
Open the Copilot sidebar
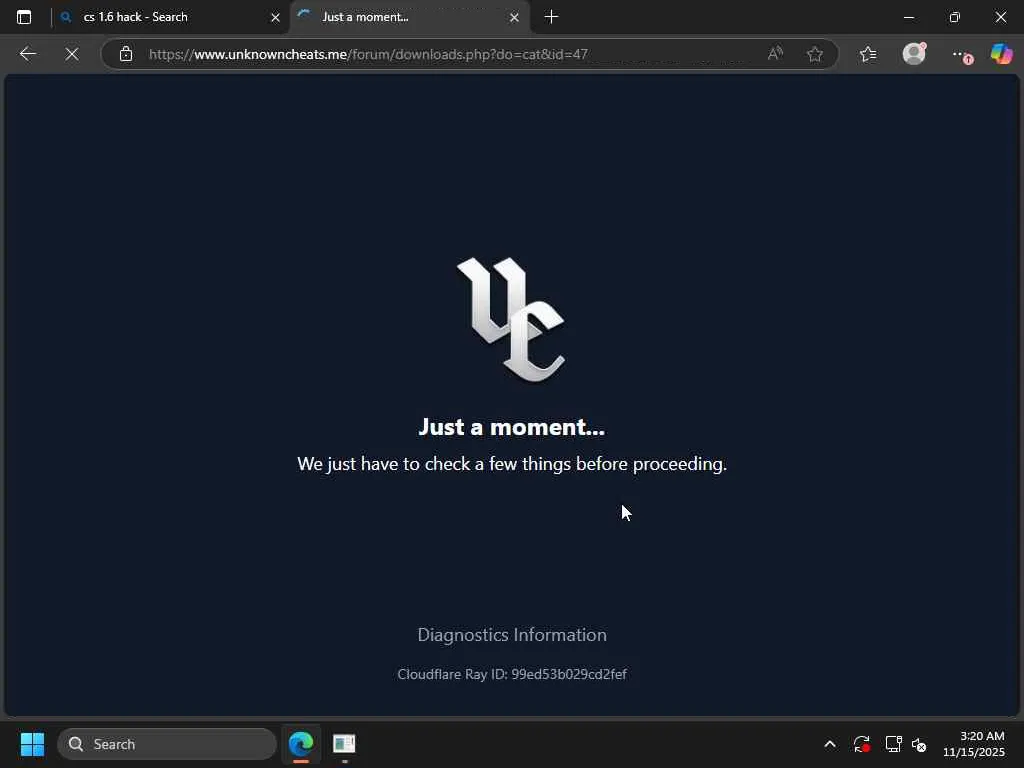[x=1001, y=54]
